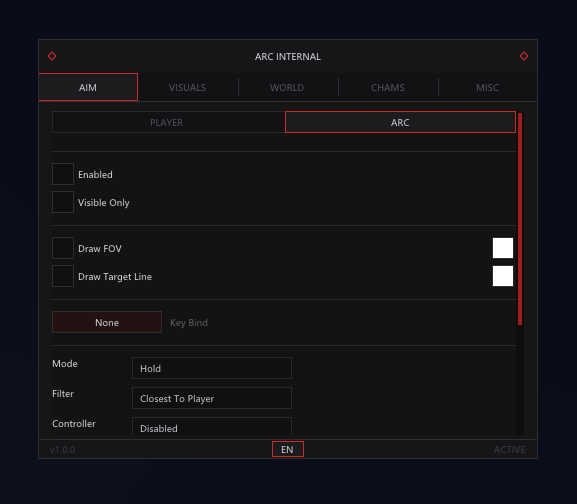577x504 pixels.
Task: Click the right red diamond icon in title bar
Action: pos(524,56)
